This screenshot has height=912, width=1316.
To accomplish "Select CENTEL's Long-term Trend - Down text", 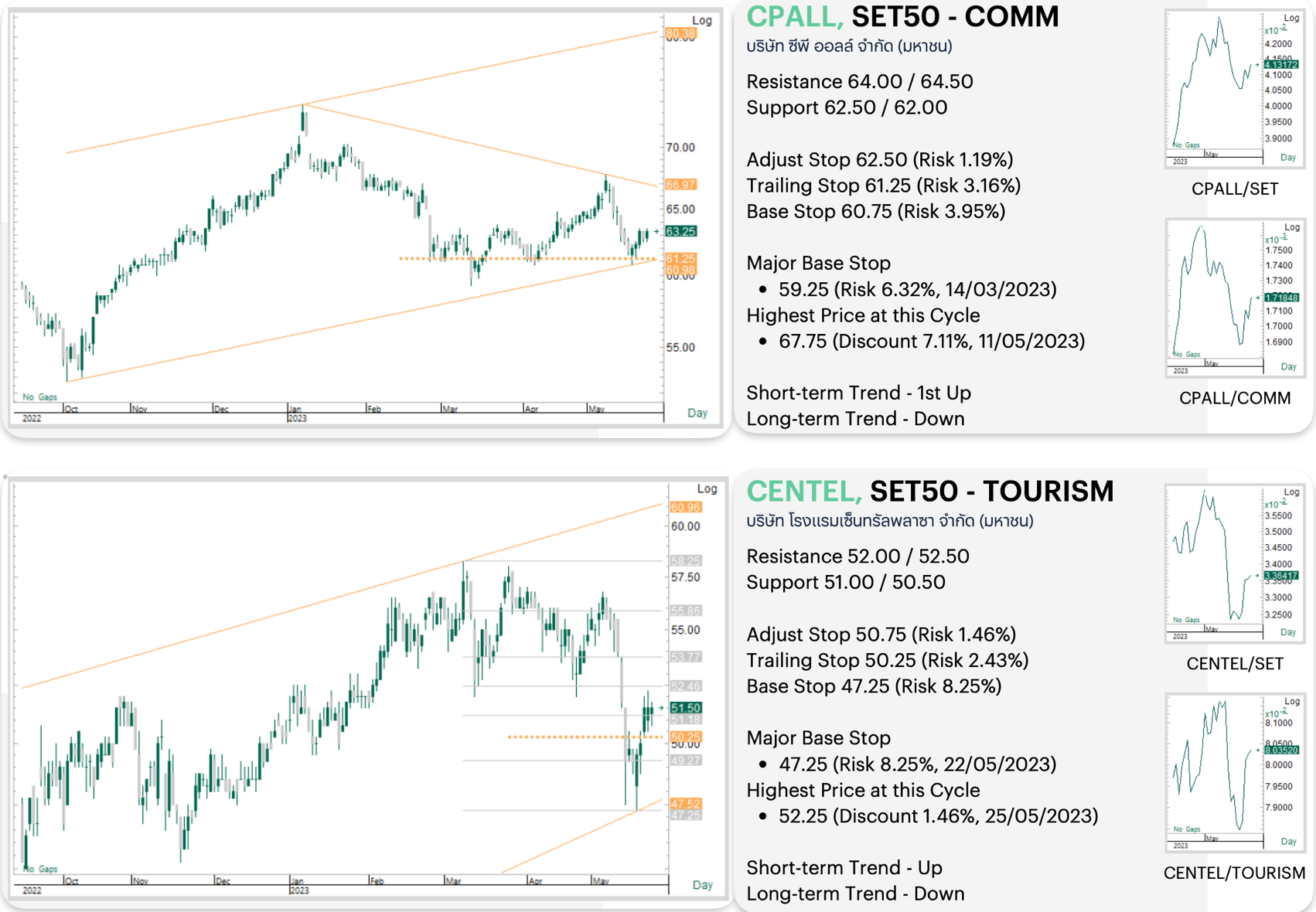I will click(x=855, y=894).
